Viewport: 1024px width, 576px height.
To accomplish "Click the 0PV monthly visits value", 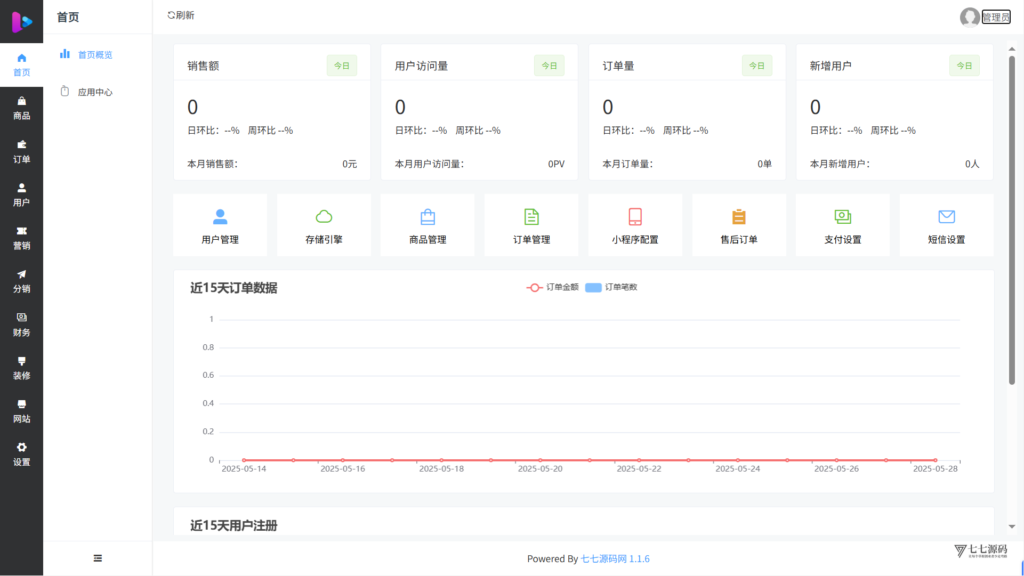I will tap(556, 164).
